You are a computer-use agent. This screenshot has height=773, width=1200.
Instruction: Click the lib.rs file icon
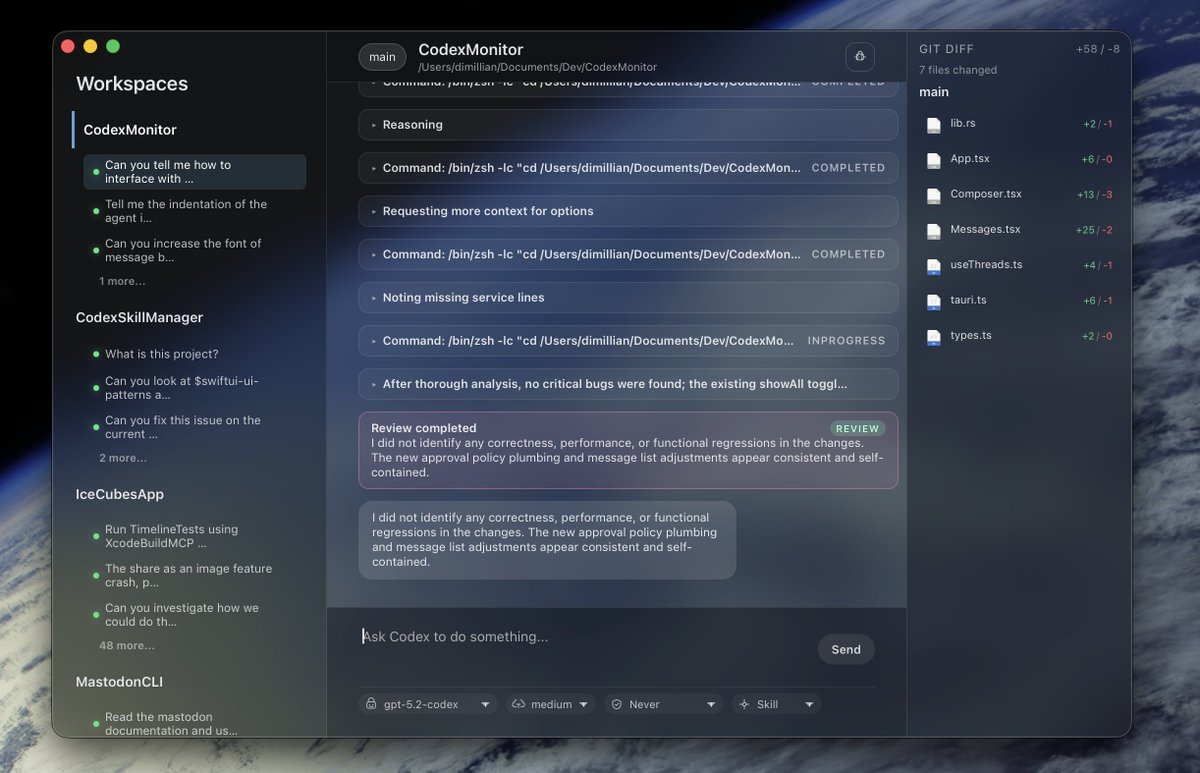coord(934,125)
